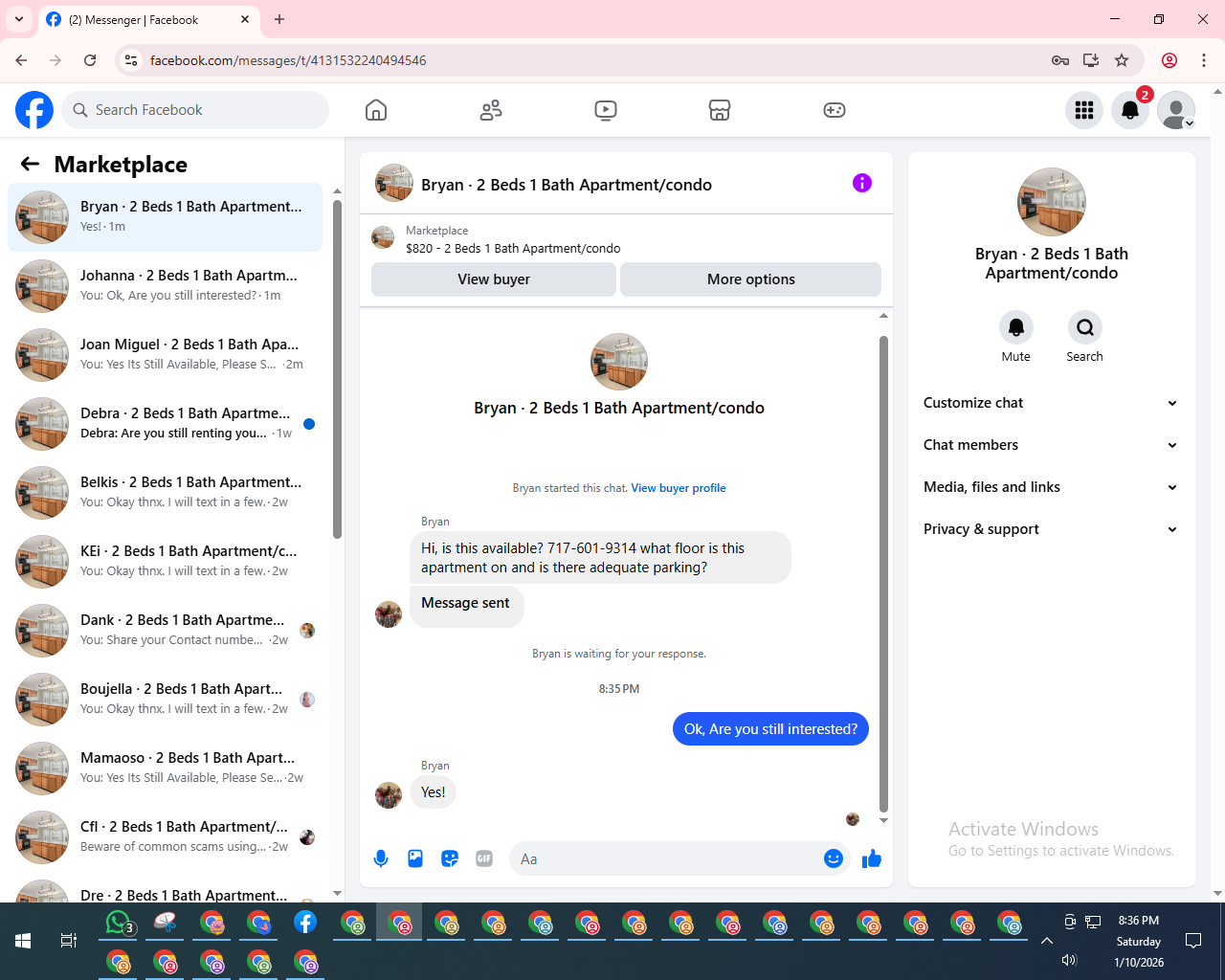The width and height of the screenshot is (1225, 980).
Task: Open Debra unread conversation
Action: [165, 424]
